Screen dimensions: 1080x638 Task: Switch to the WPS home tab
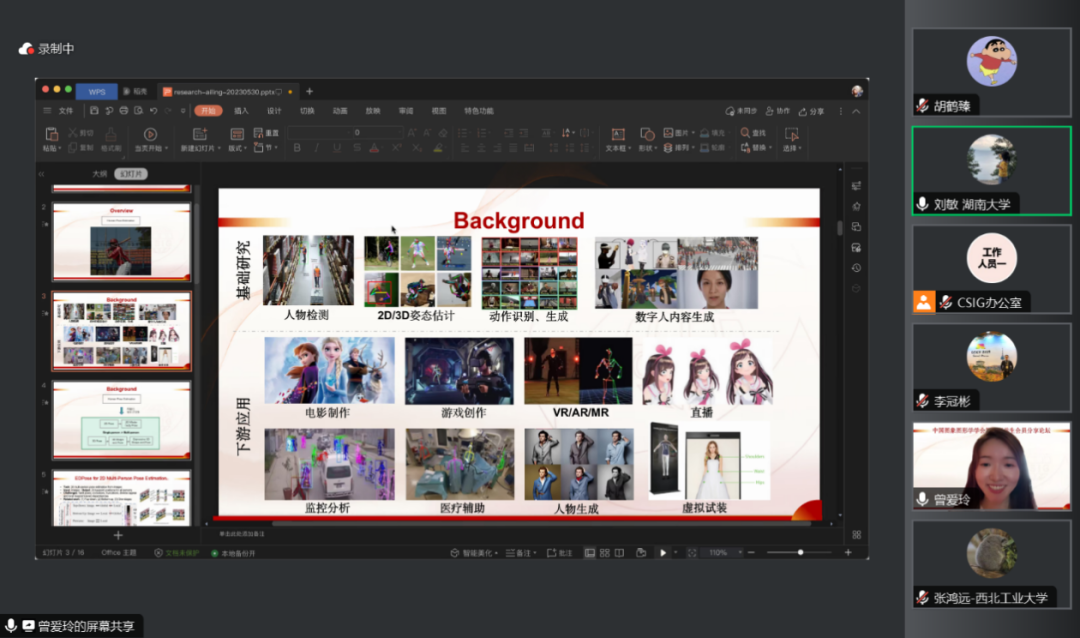coord(97,92)
